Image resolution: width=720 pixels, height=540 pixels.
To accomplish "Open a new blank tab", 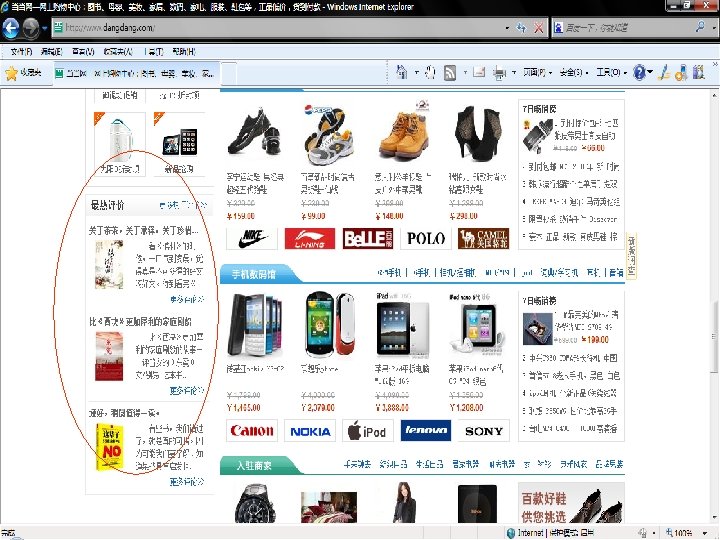I will 229,73.
